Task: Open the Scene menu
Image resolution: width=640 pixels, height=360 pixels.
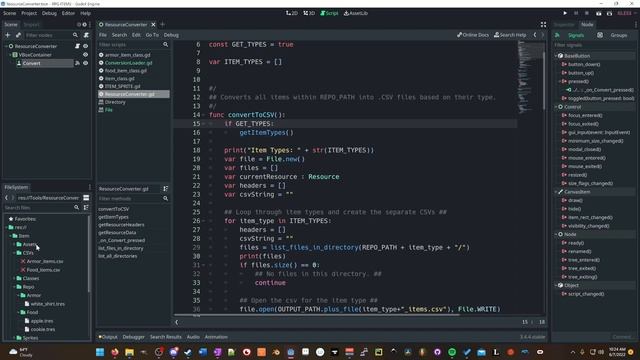Action: point(9,13)
